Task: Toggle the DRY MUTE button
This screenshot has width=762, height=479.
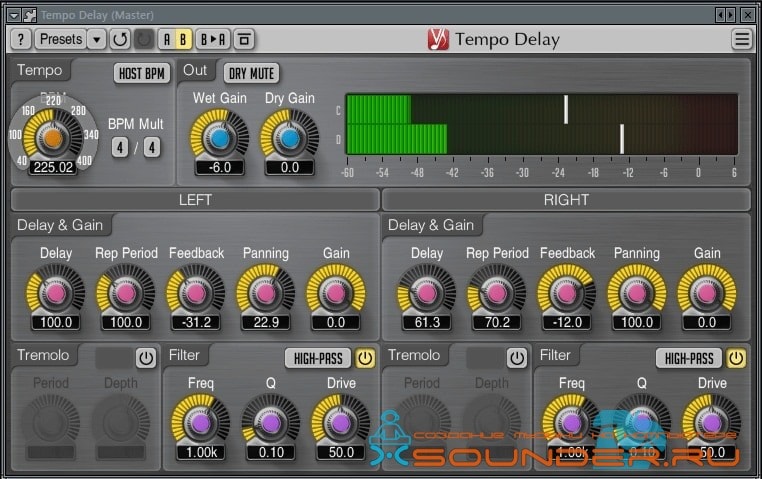Action: point(251,73)
